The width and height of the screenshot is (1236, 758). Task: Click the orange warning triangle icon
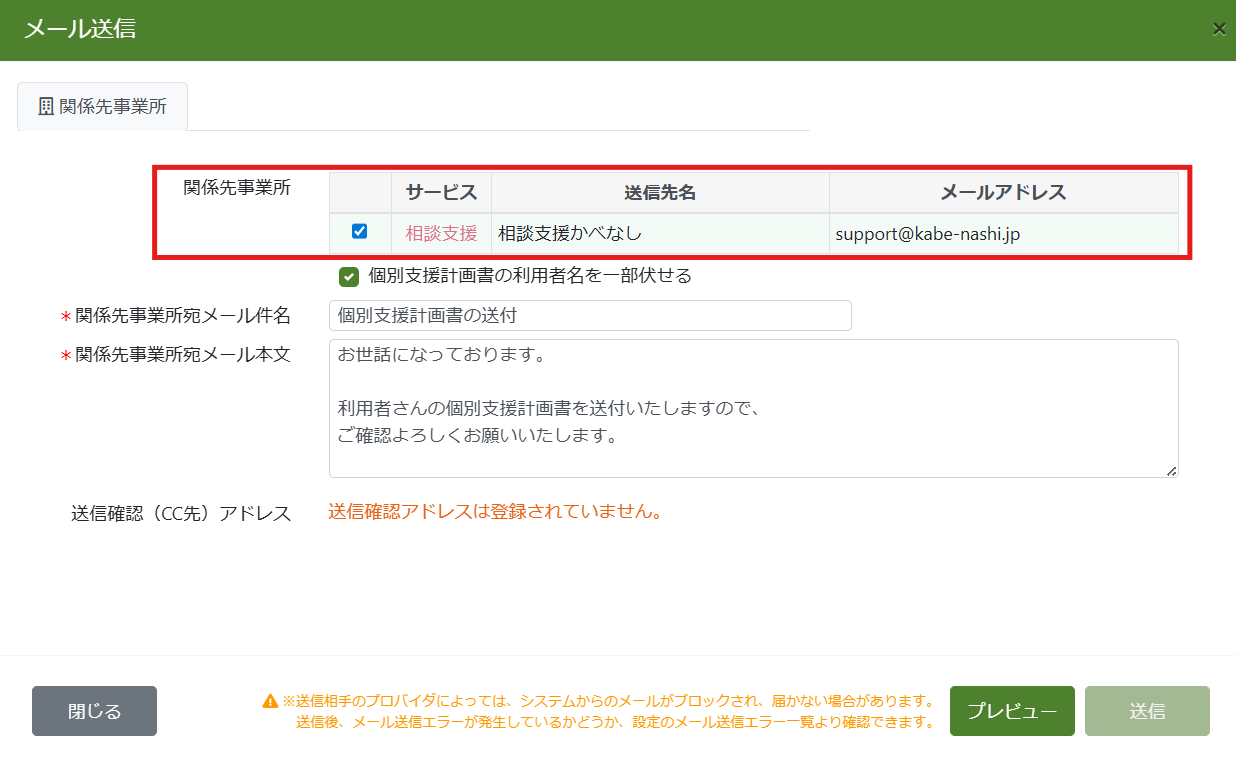[x=270, y=701]
